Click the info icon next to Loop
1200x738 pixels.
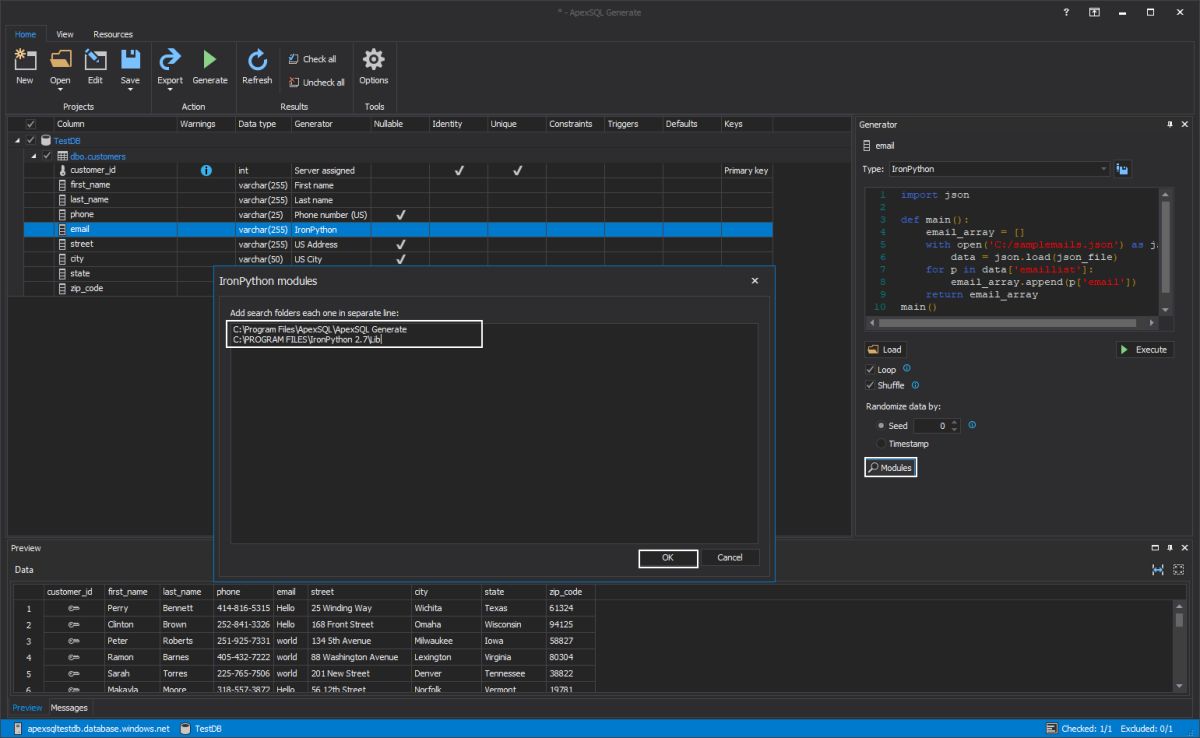907,369
